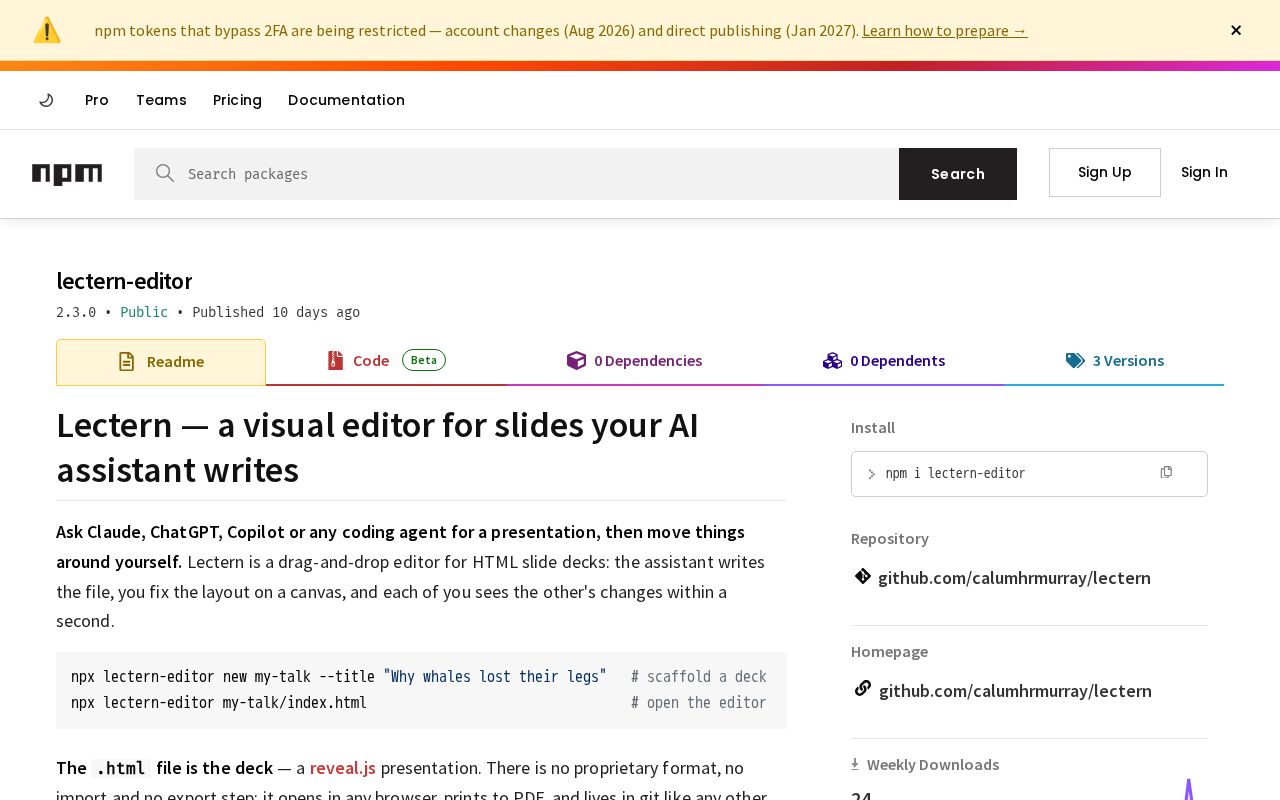The height and width of the screenshot is (800, 1280).
Task: Copy the npm install command
Action: pos(1166,472)
